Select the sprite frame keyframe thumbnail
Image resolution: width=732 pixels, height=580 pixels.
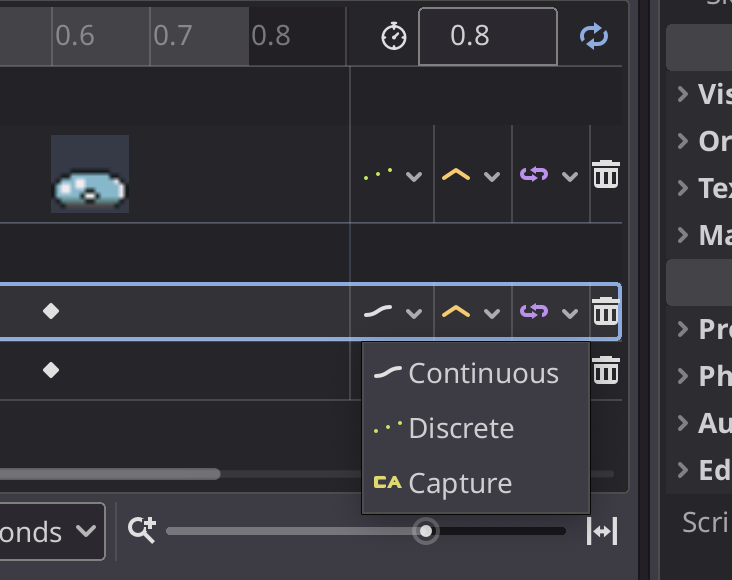90,174
